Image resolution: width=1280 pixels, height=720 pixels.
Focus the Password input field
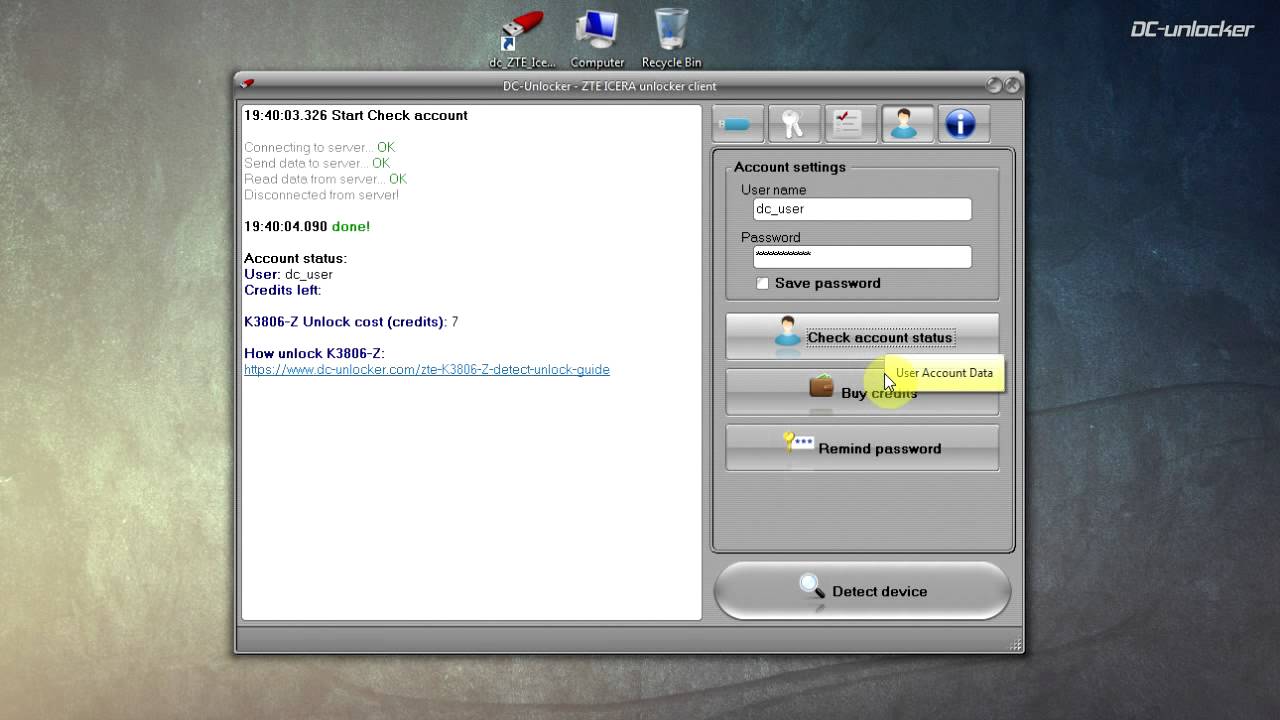tap(862, 257)
